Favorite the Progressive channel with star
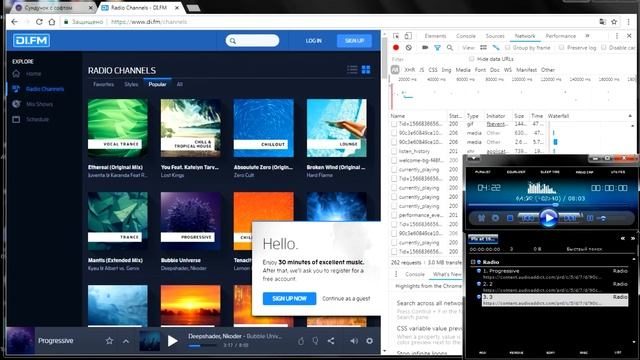 tap(109, 341)
